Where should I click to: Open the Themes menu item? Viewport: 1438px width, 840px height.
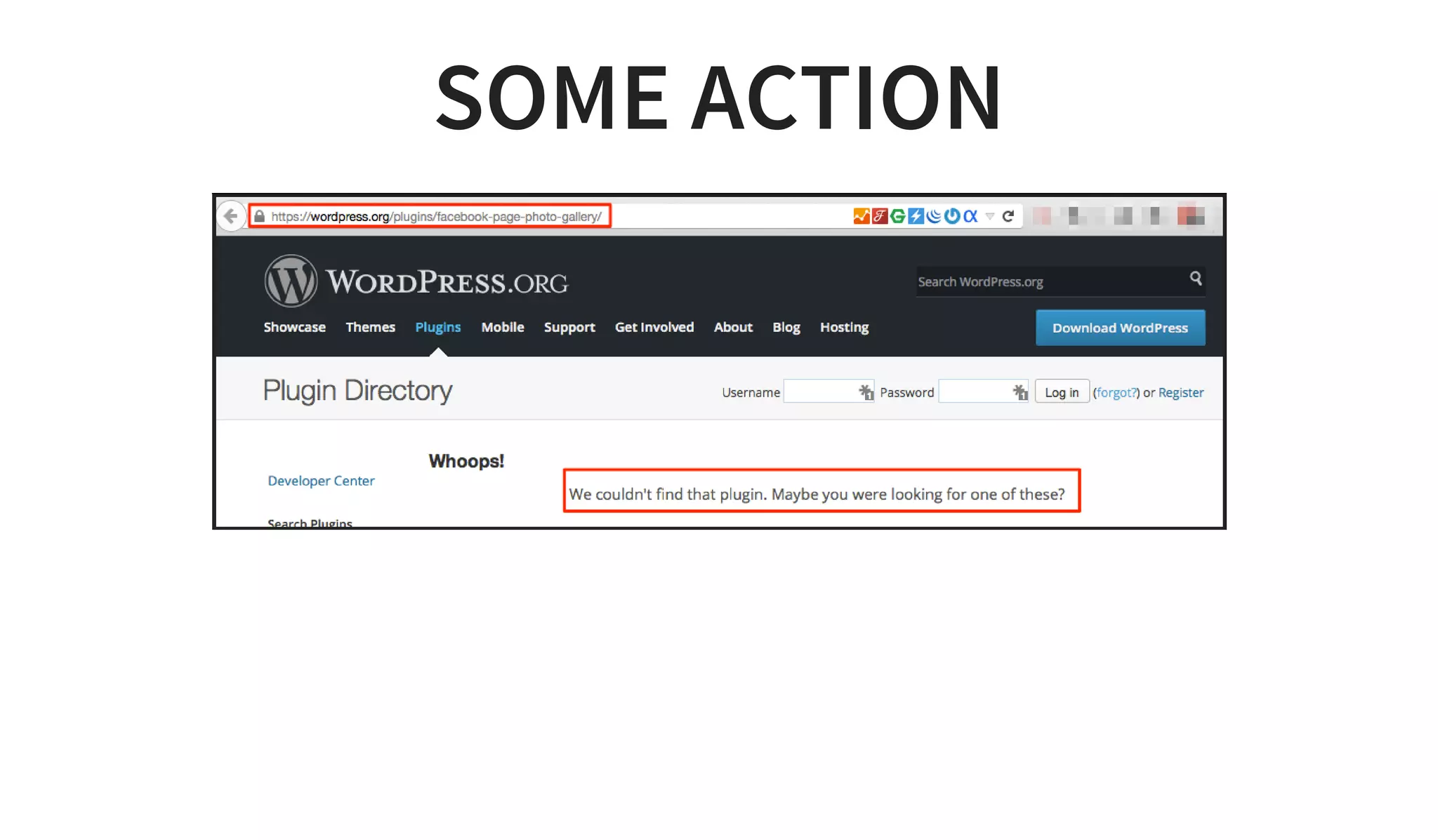(x=370, y=327)
